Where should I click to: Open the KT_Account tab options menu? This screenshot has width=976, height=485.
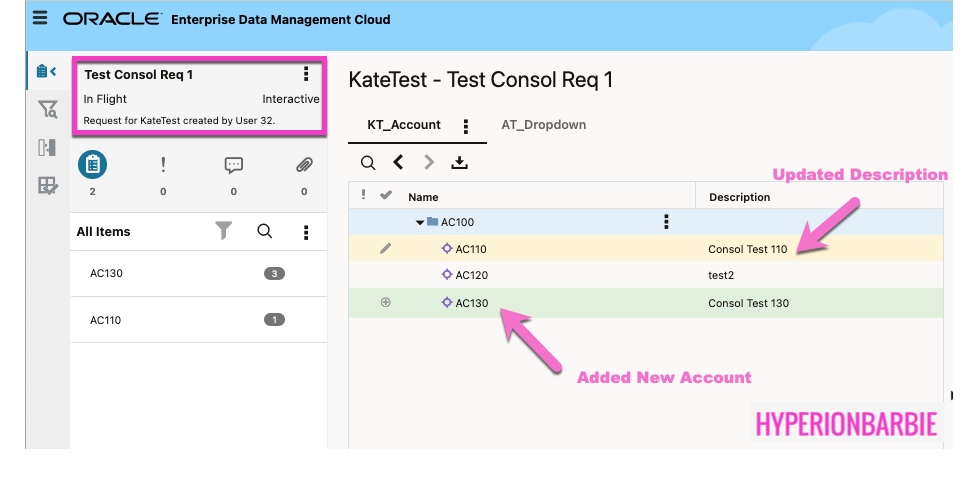[x=466, y=126]
